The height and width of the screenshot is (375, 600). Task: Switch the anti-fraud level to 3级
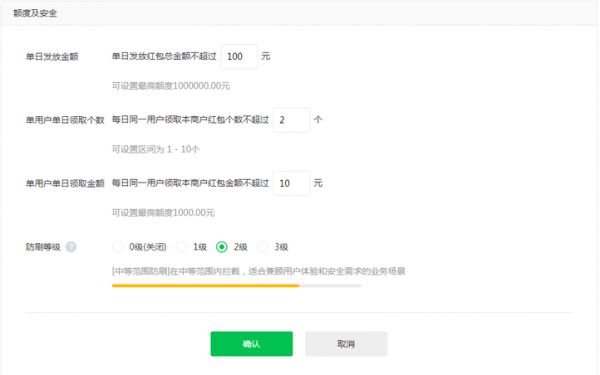(263, 247)
